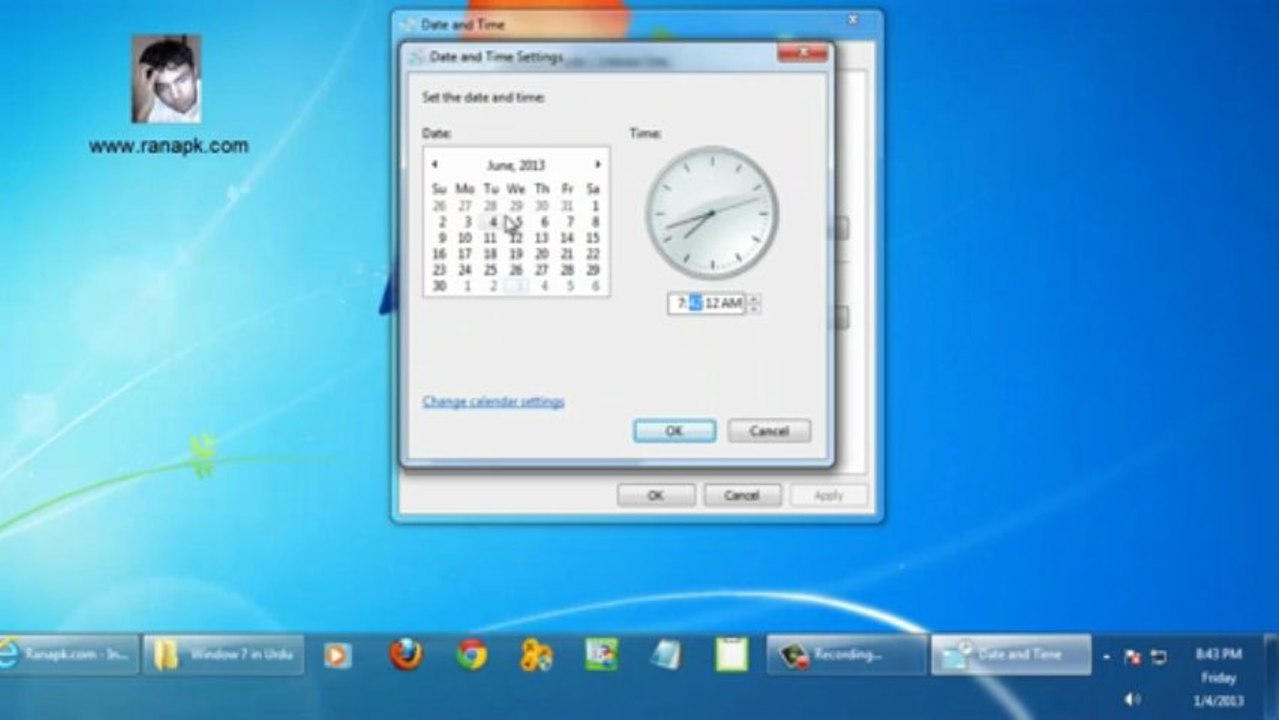Switch to Ranapk.com Internet Explorer taskbar window

68,654
